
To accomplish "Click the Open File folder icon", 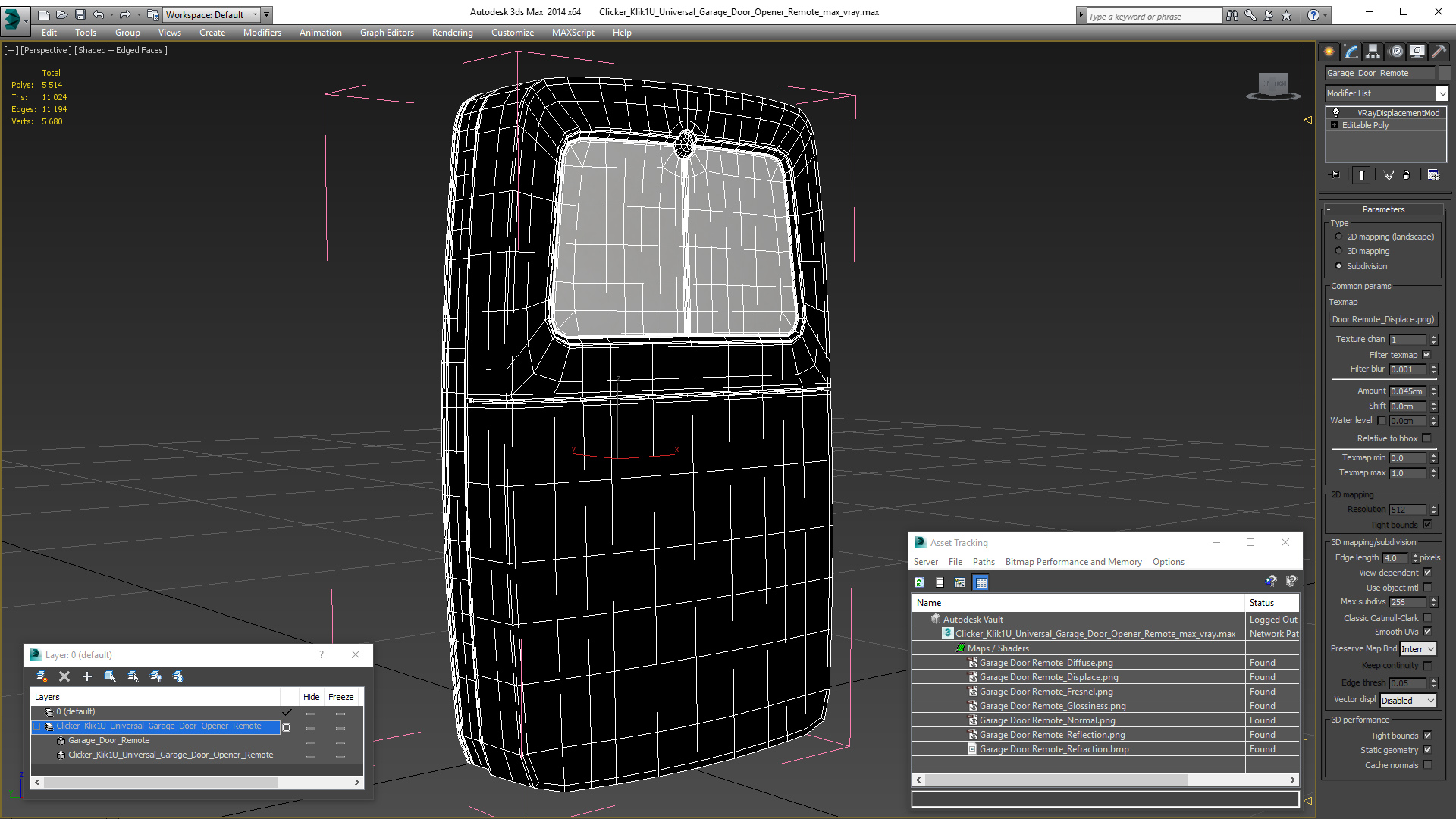I will tap(61, 14).
